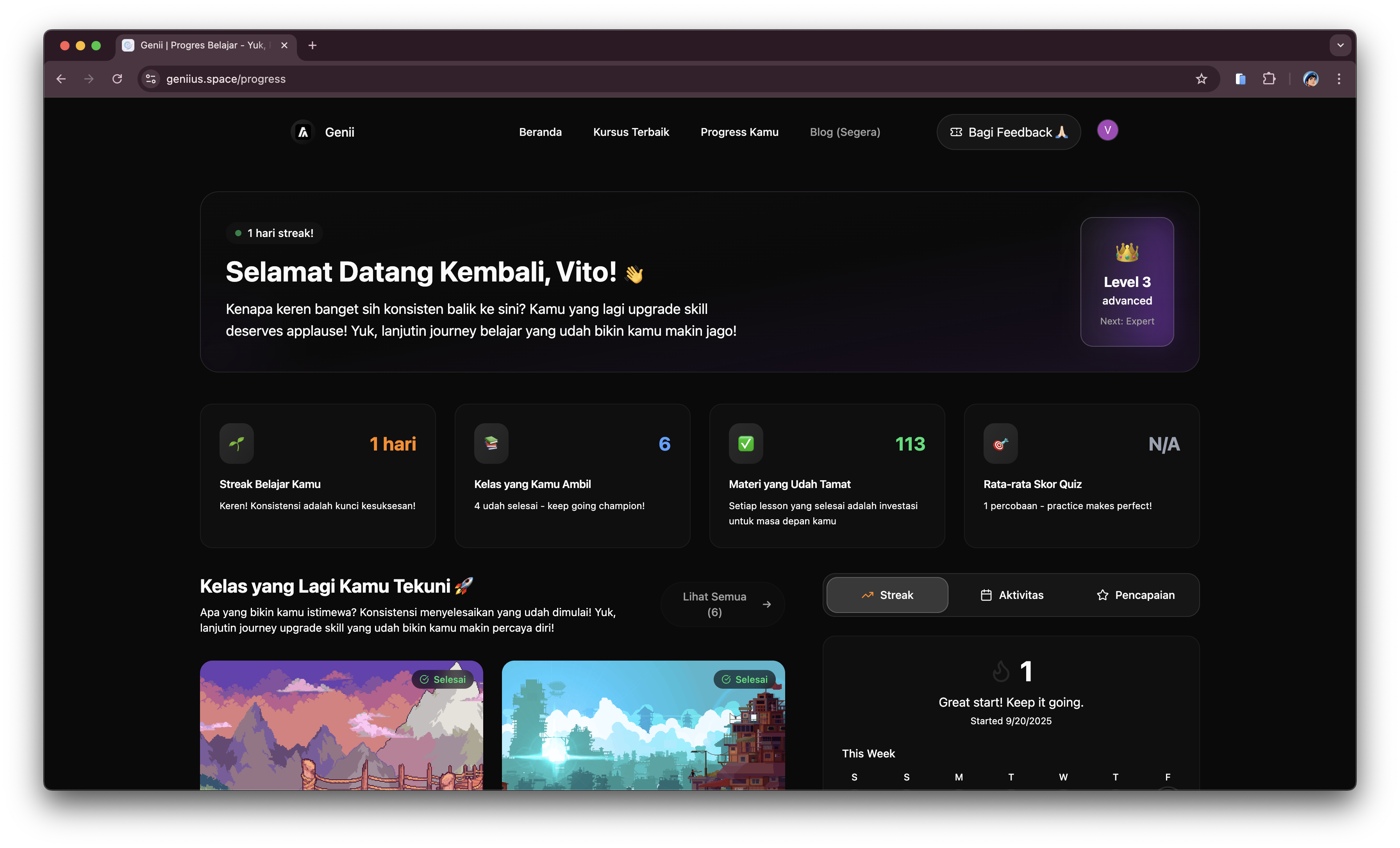Viewport: 1400px width, 848px height.
Task: Go to Beranda in navigation
Action: click(x=540, y=132)
